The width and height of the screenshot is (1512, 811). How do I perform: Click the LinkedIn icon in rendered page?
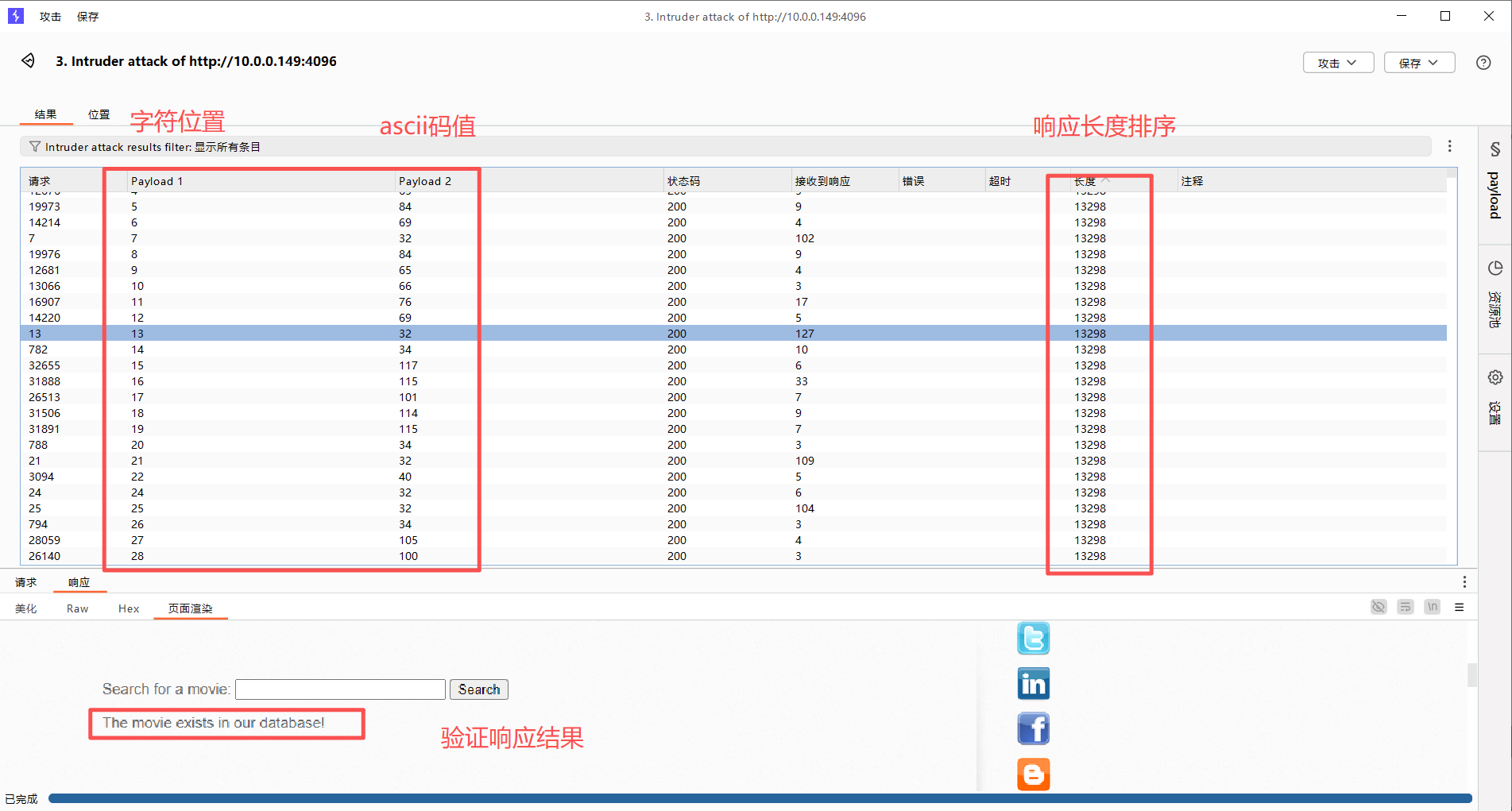[1033, 684]
